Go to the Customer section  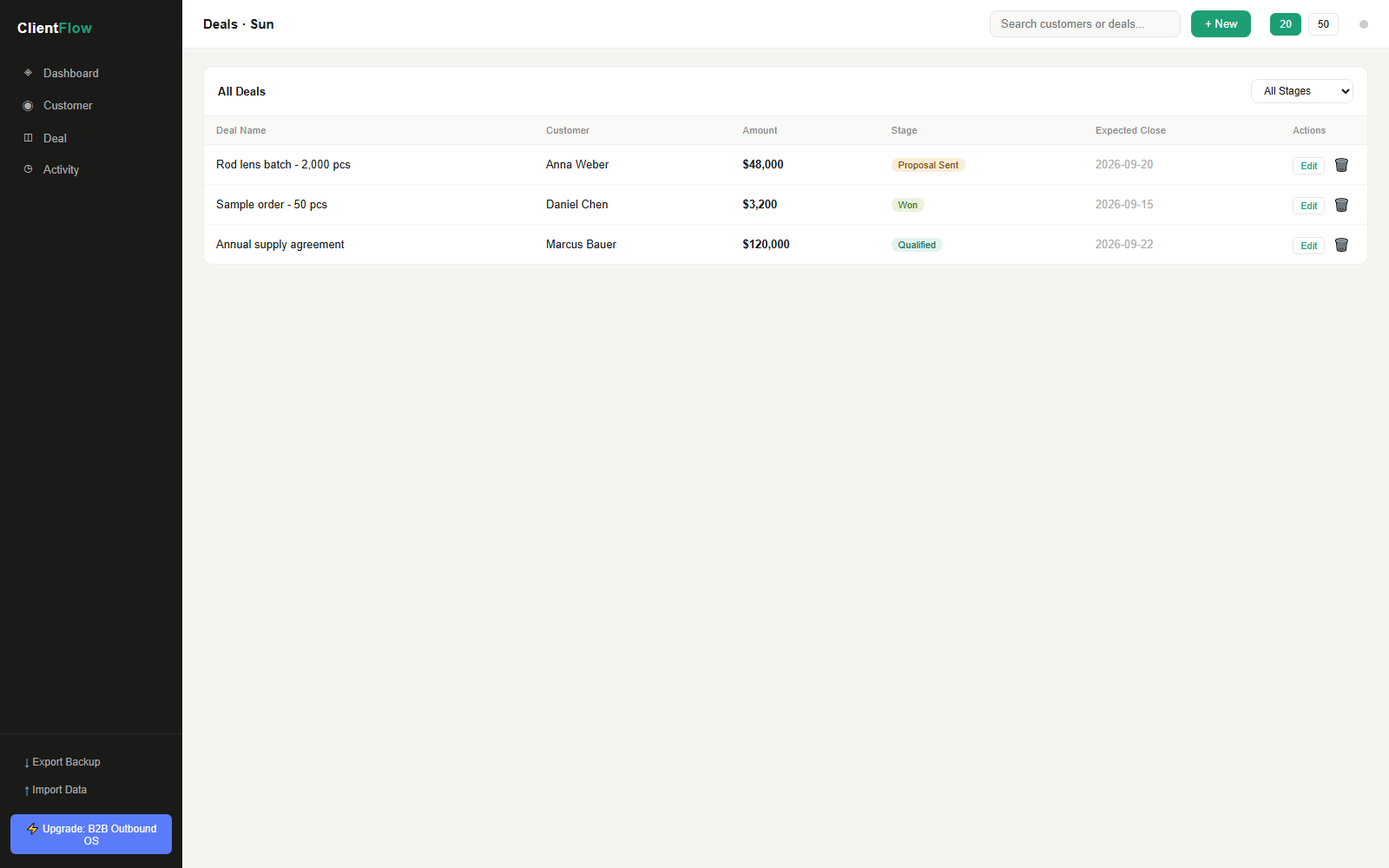(x=91, y=106)
